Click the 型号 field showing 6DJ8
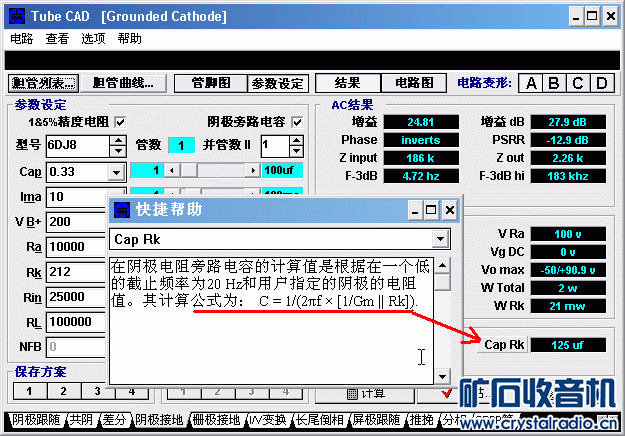Viewport: 625px width, 436px height. [78, 146]
